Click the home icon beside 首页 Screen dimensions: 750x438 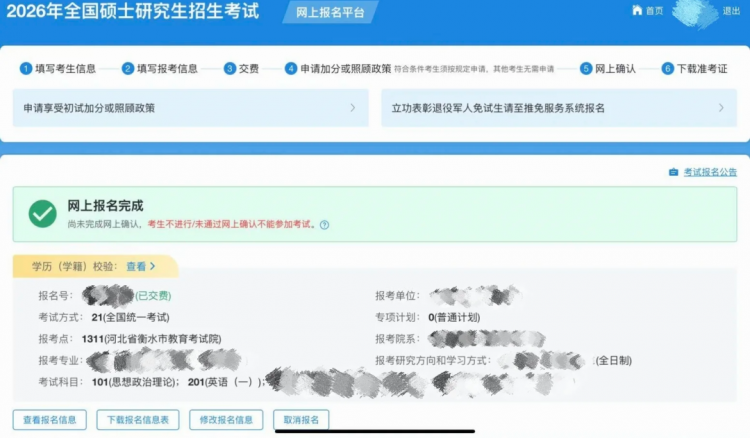636,11
